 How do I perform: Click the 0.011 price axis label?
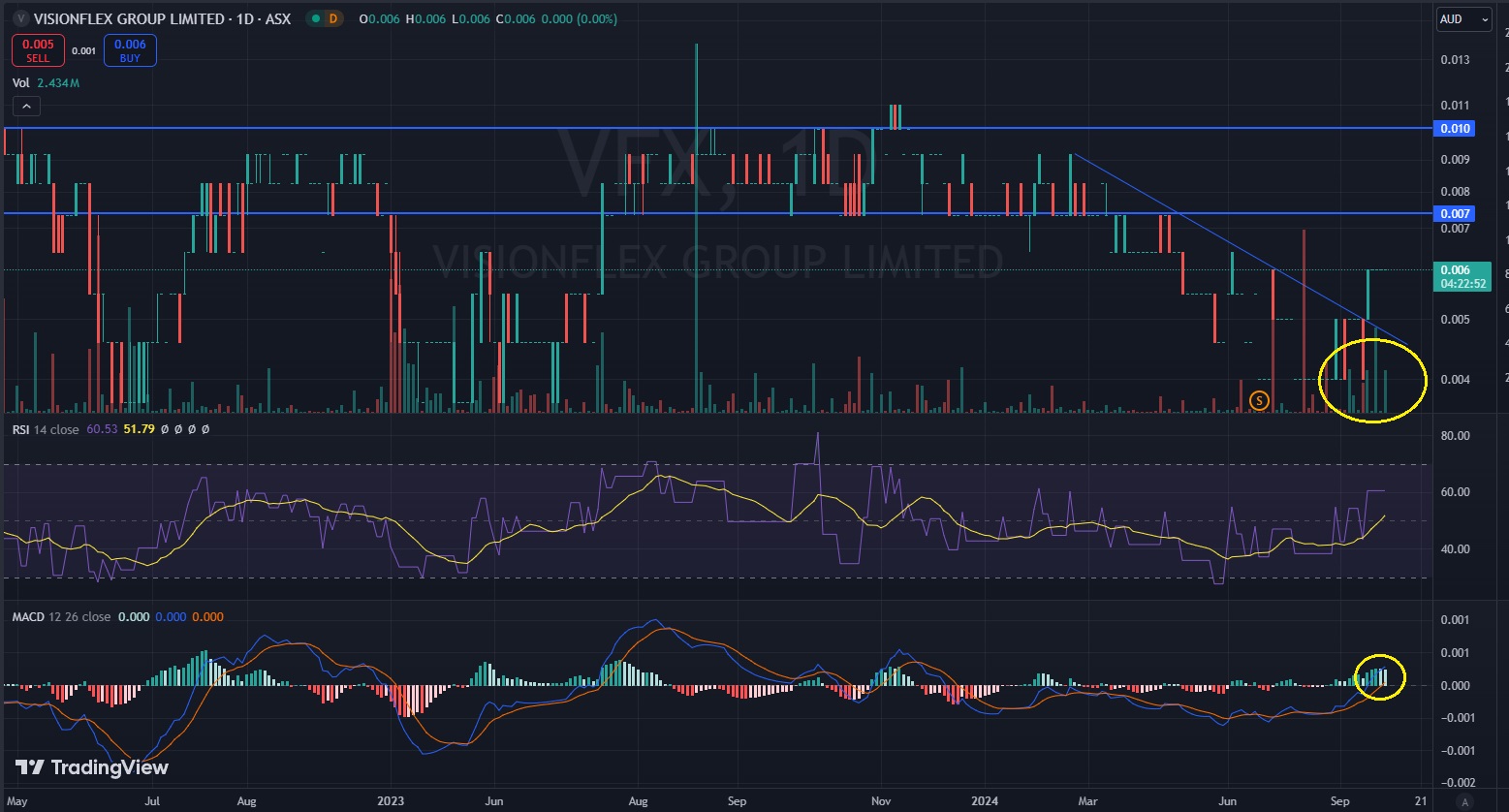[1455, 105]
